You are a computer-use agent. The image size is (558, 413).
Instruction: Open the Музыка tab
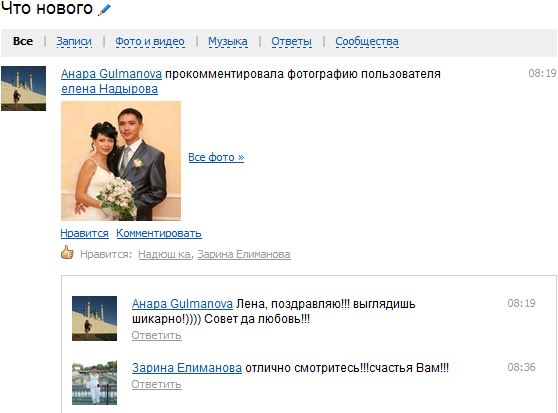(x=228, y=42)
